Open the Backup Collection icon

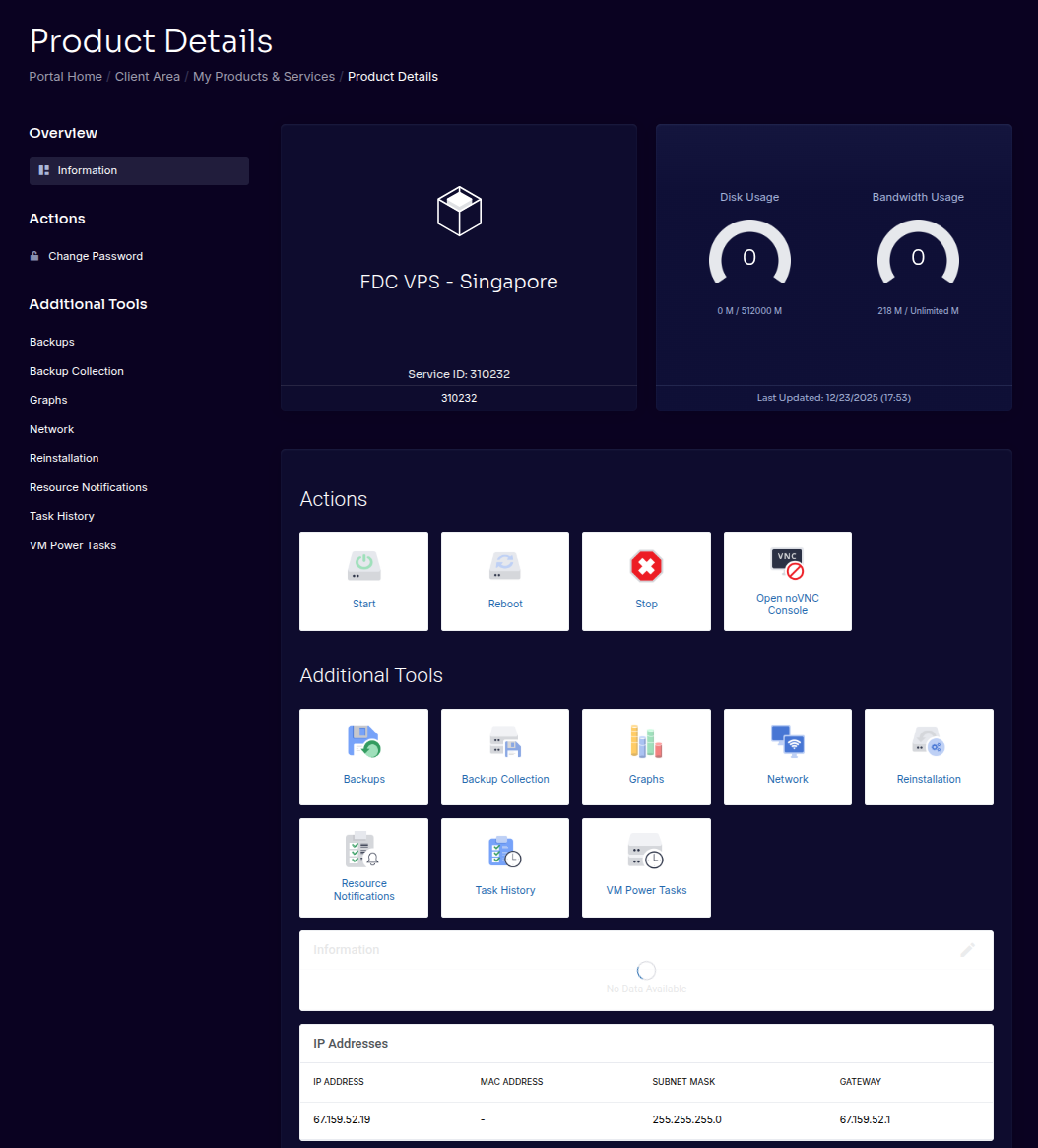point(505,741)
